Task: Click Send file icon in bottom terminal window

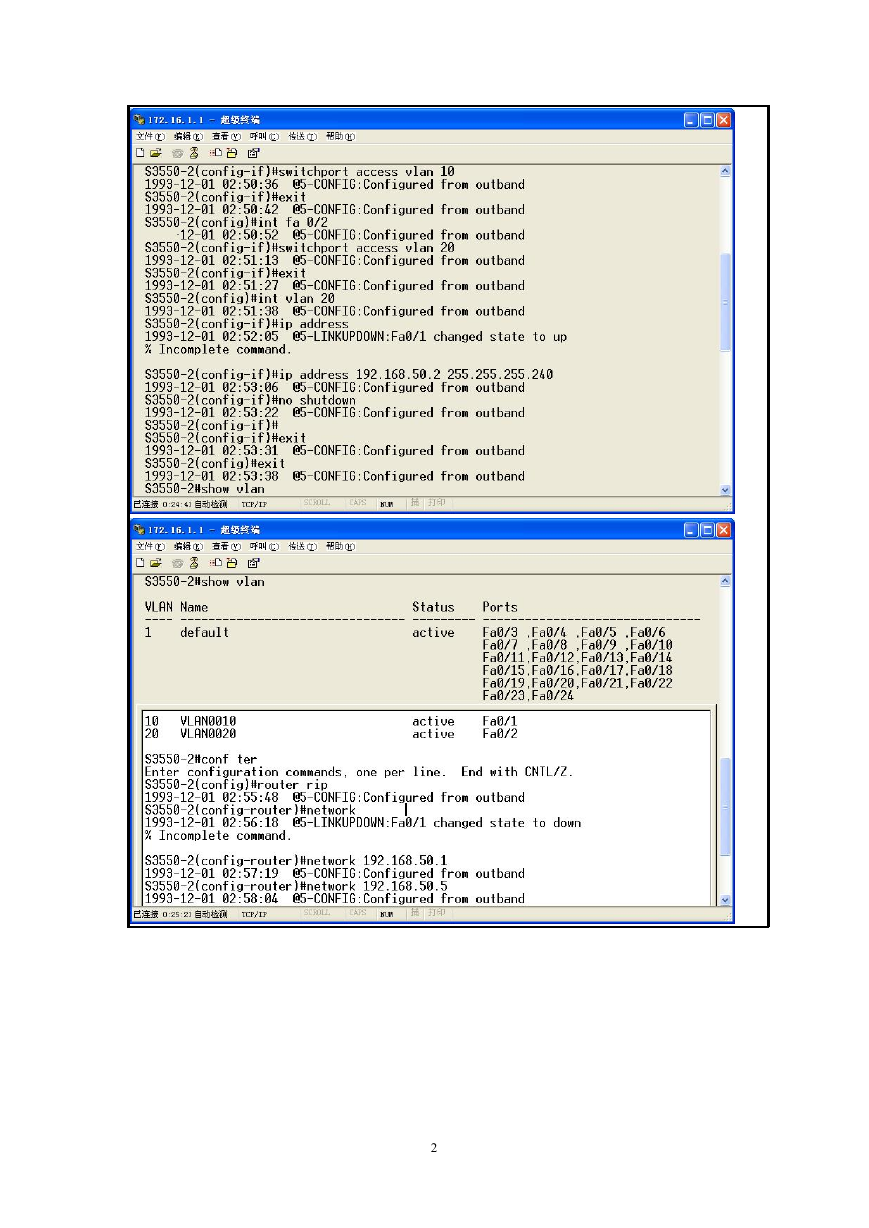Action: (x=214, y=563)
